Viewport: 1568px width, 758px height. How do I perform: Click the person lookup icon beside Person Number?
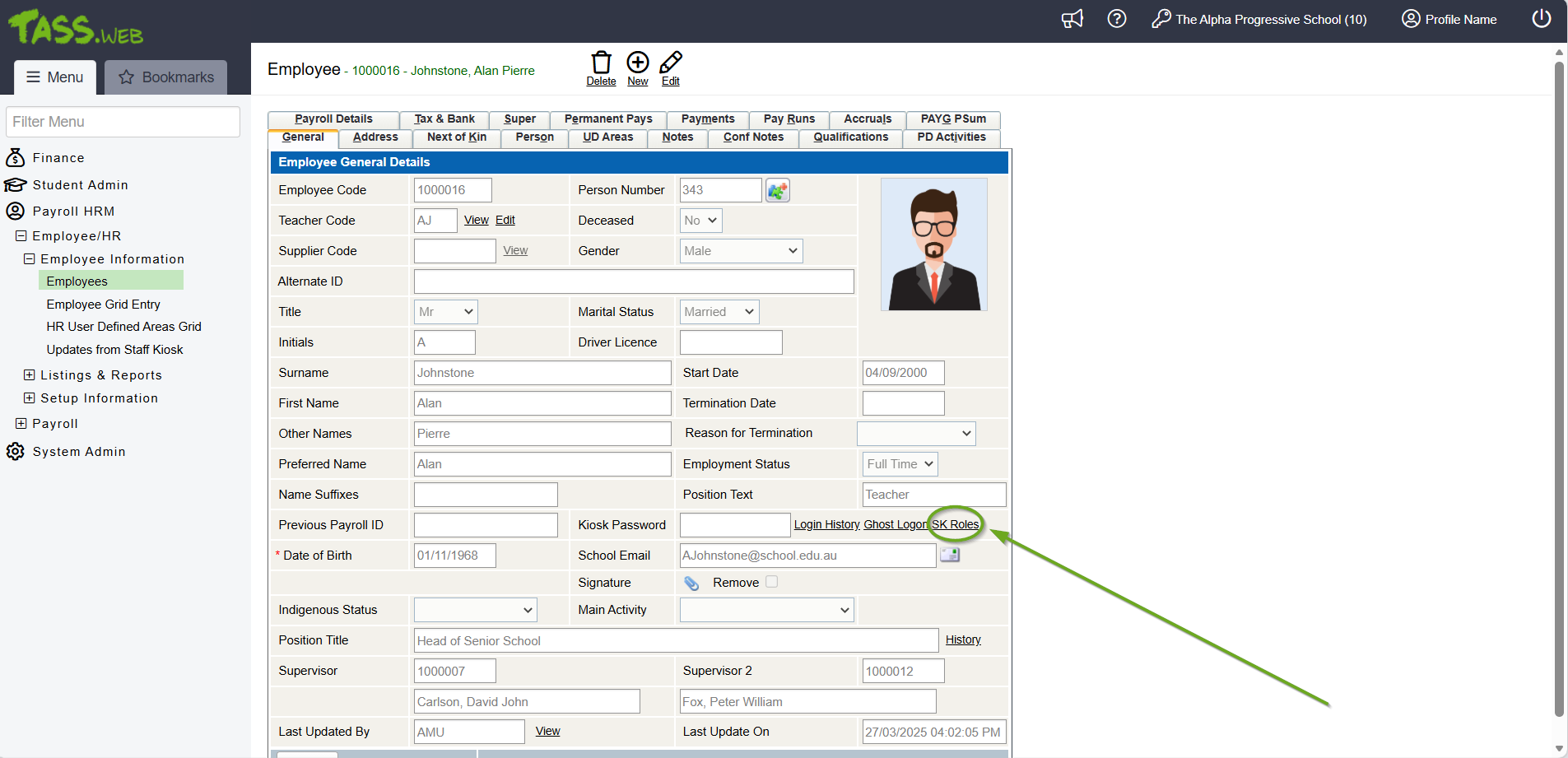click(778, 190)
